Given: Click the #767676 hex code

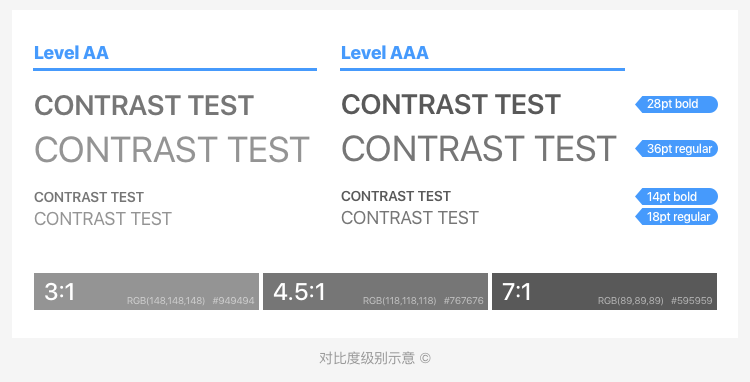Looking at the screenshot, I should pyautogui.click(x=463, y=301).
